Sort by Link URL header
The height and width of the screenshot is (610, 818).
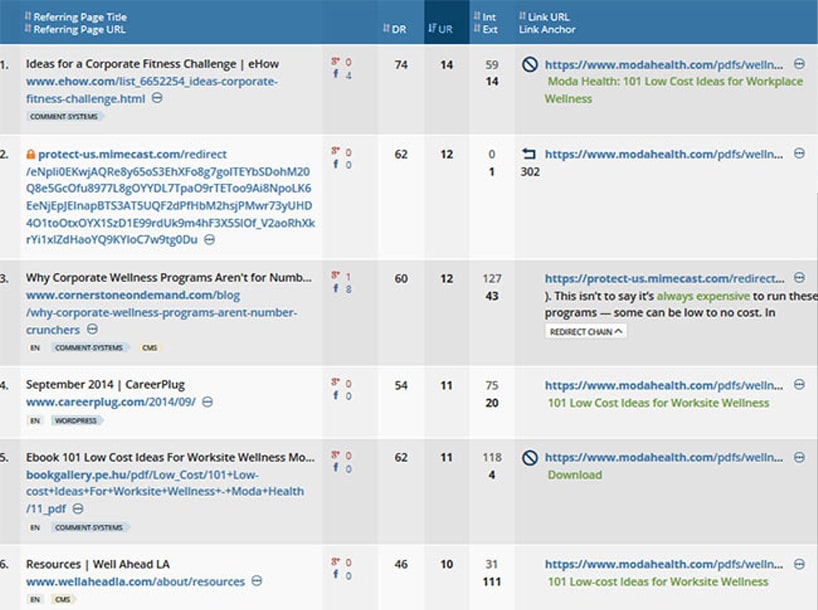tap(544, 17)
